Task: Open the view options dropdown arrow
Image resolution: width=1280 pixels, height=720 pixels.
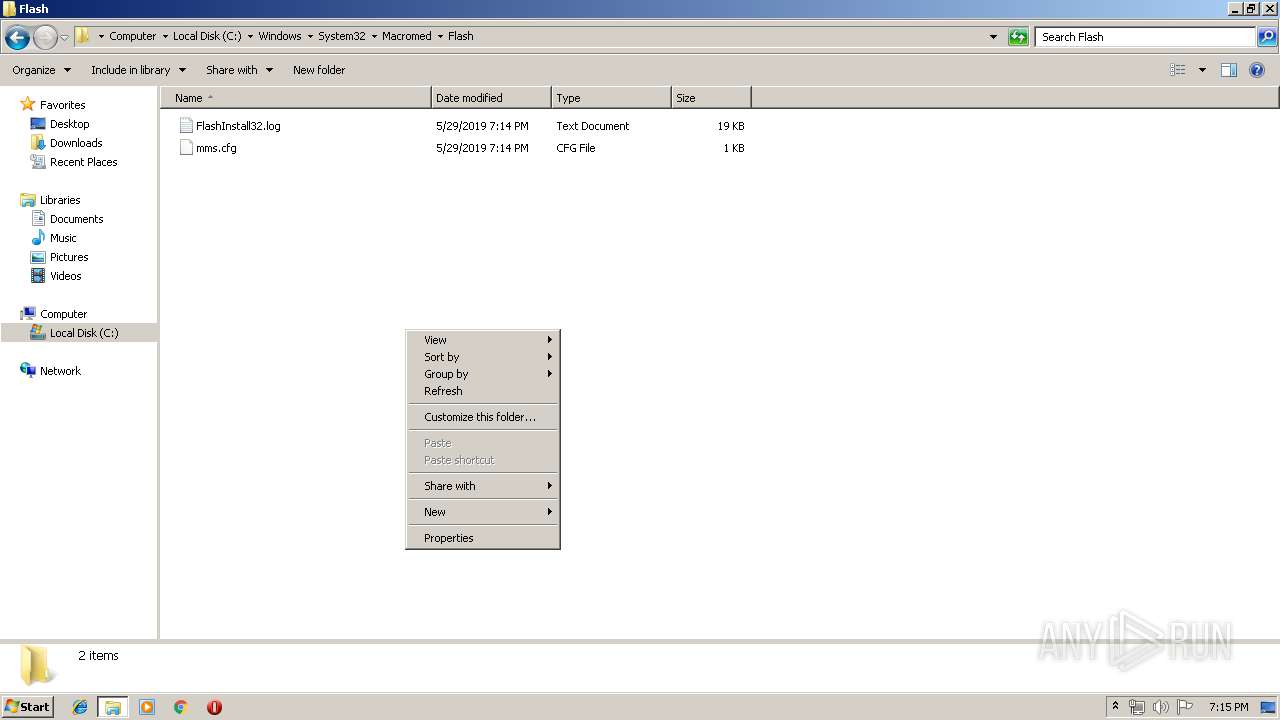Action: [x=1202, y=70]
